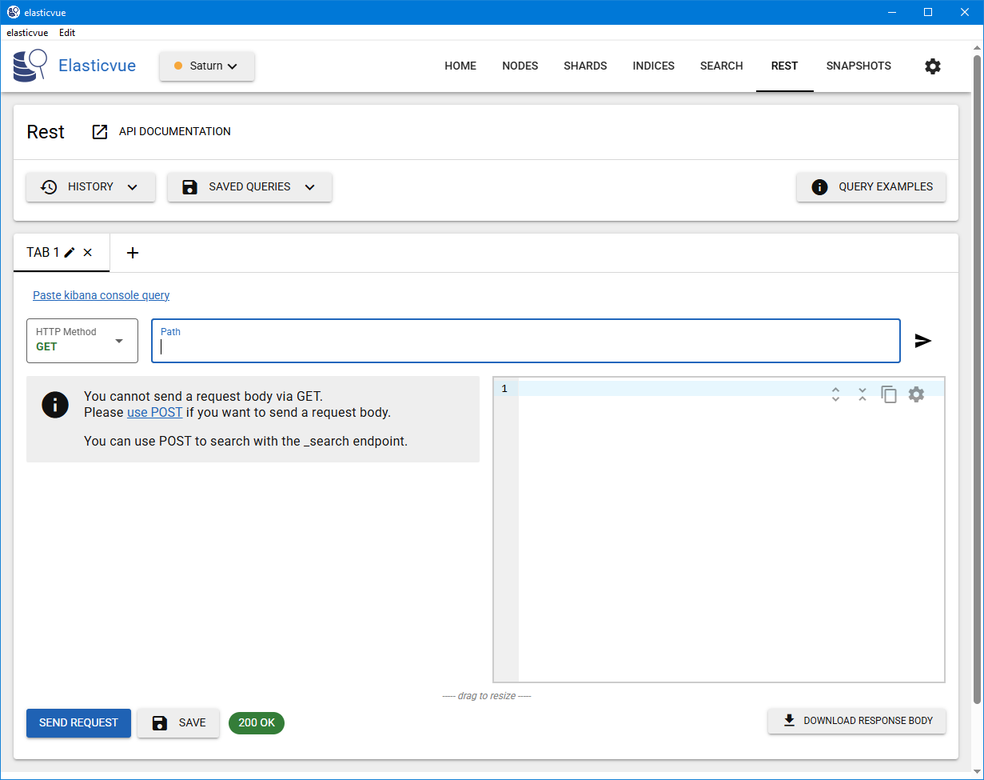Open the HTTP Method GET dropdown

click(82, 340)
